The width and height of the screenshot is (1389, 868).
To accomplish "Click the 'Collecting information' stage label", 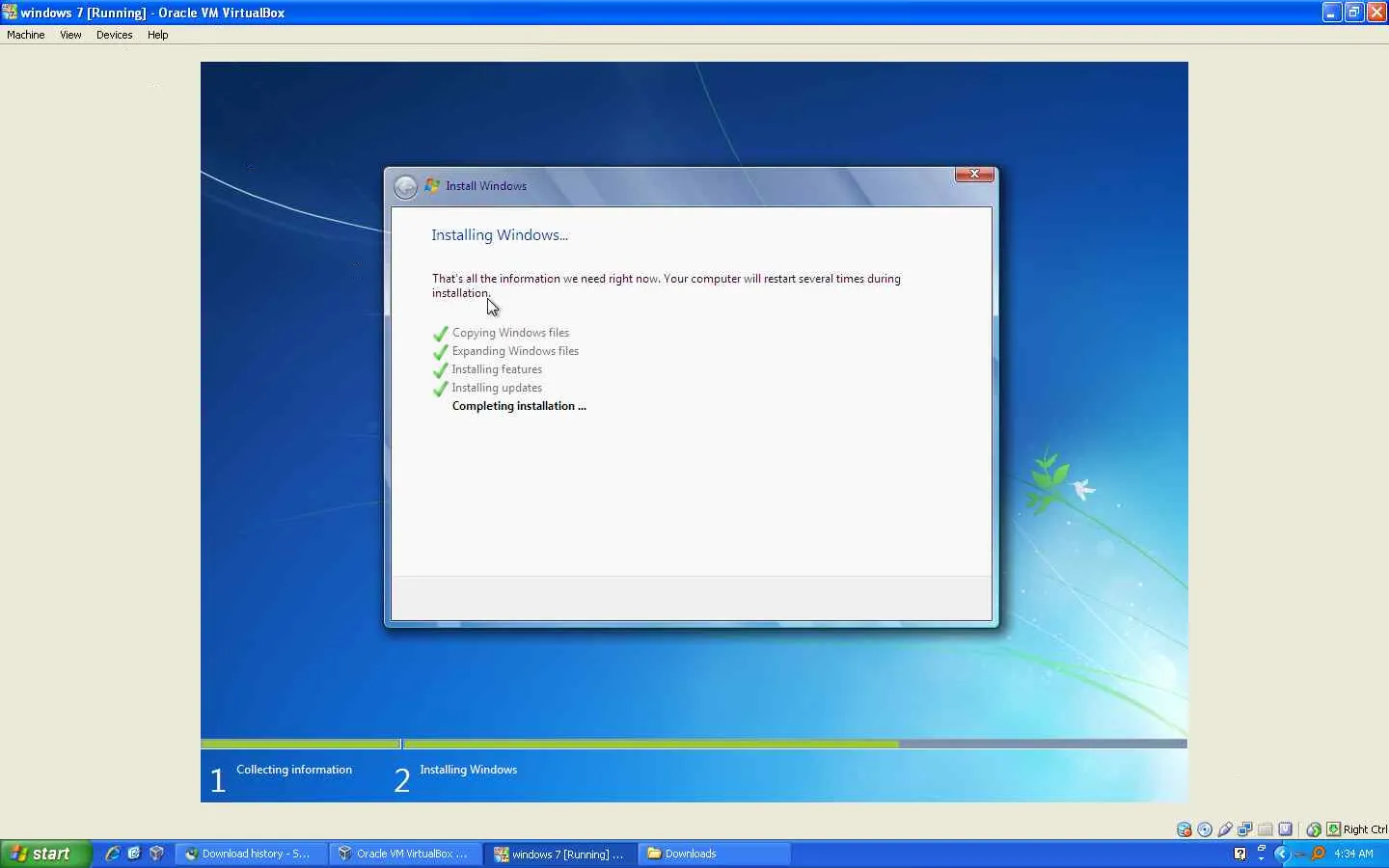I will (x=294, y=770).
